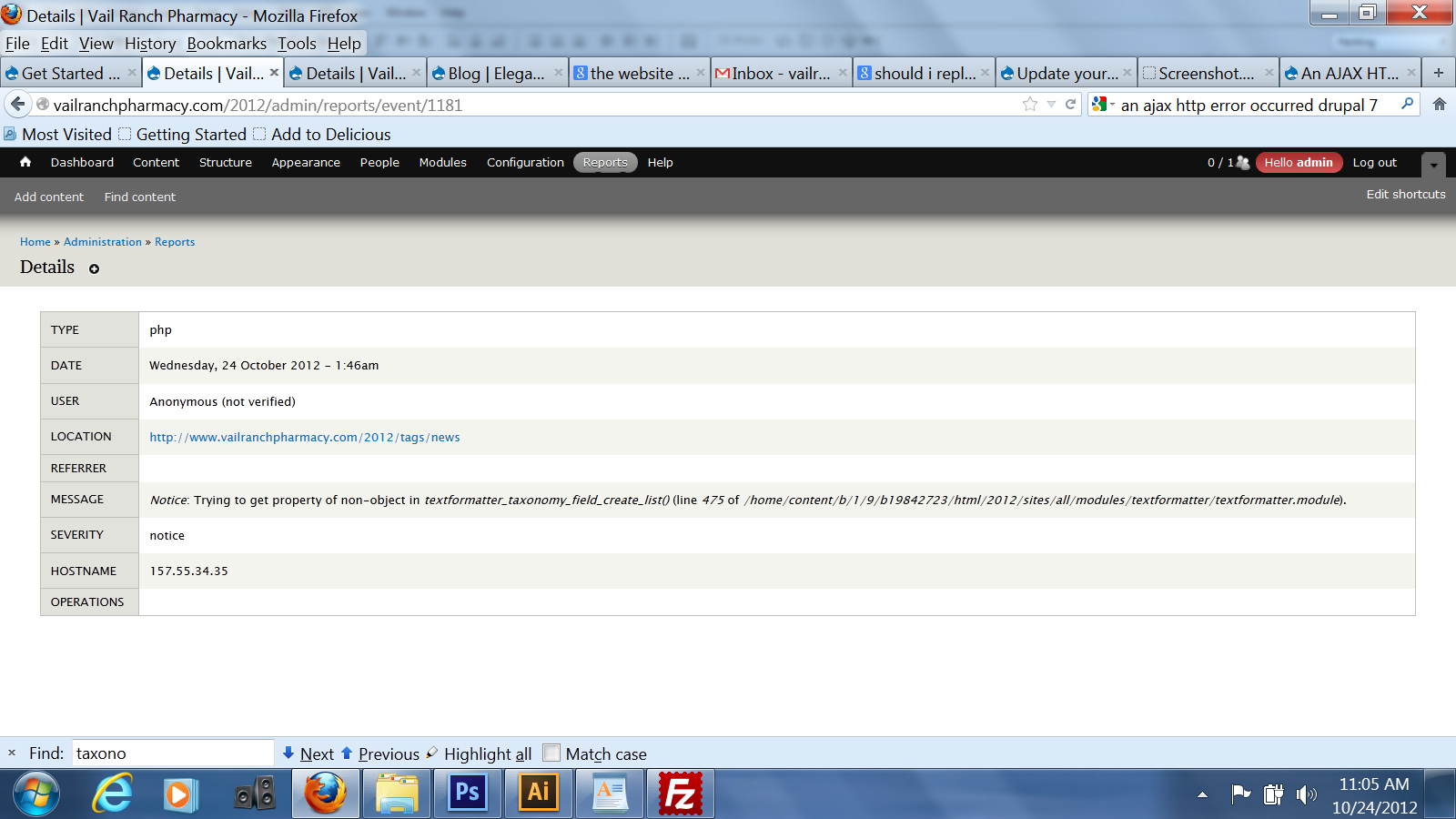Go back with the Firefox back arrow
The height and width of the screenshot is (819, 1456).
(x=17, y=105)
